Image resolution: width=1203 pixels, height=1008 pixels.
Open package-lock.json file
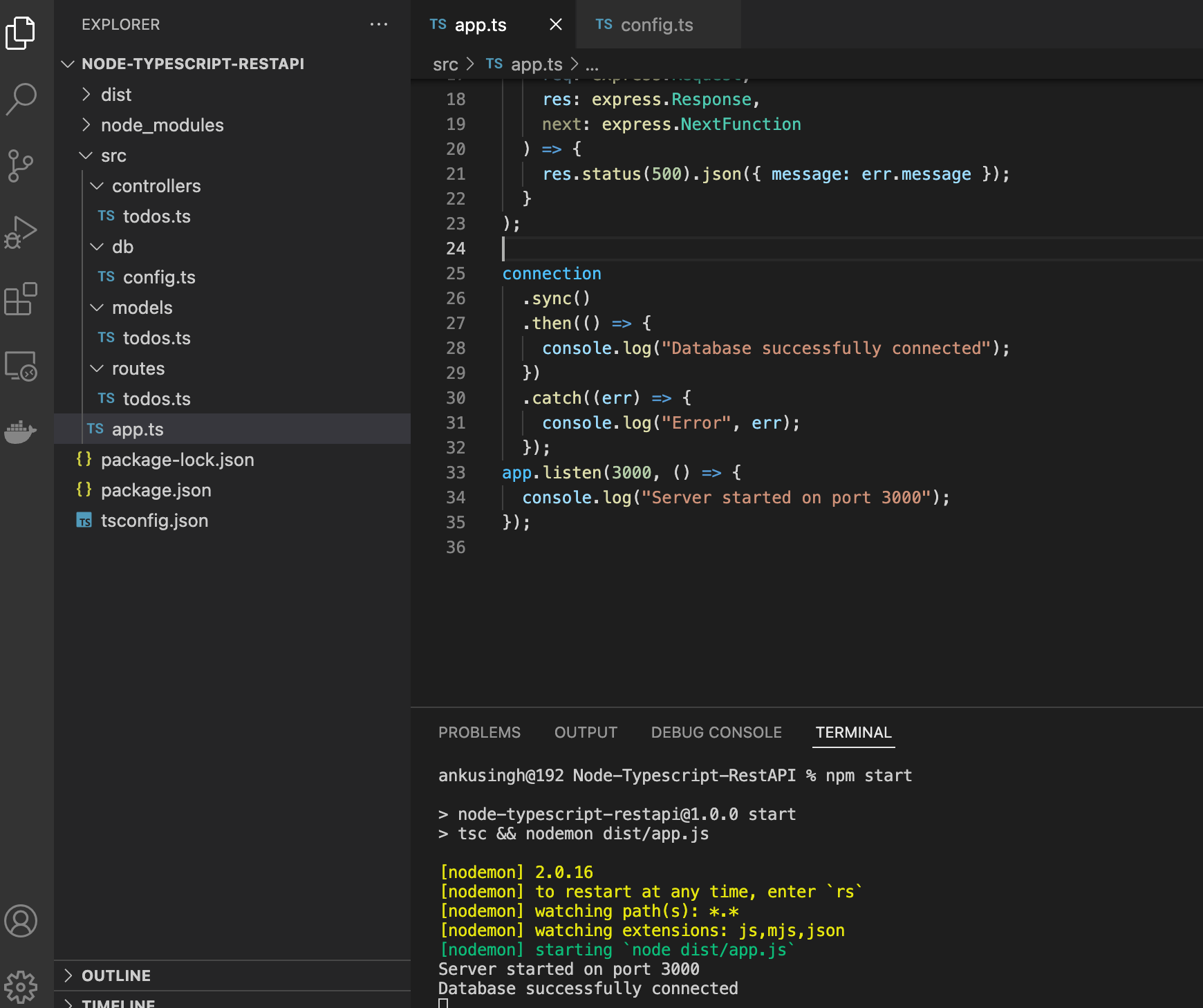[232, 459]
